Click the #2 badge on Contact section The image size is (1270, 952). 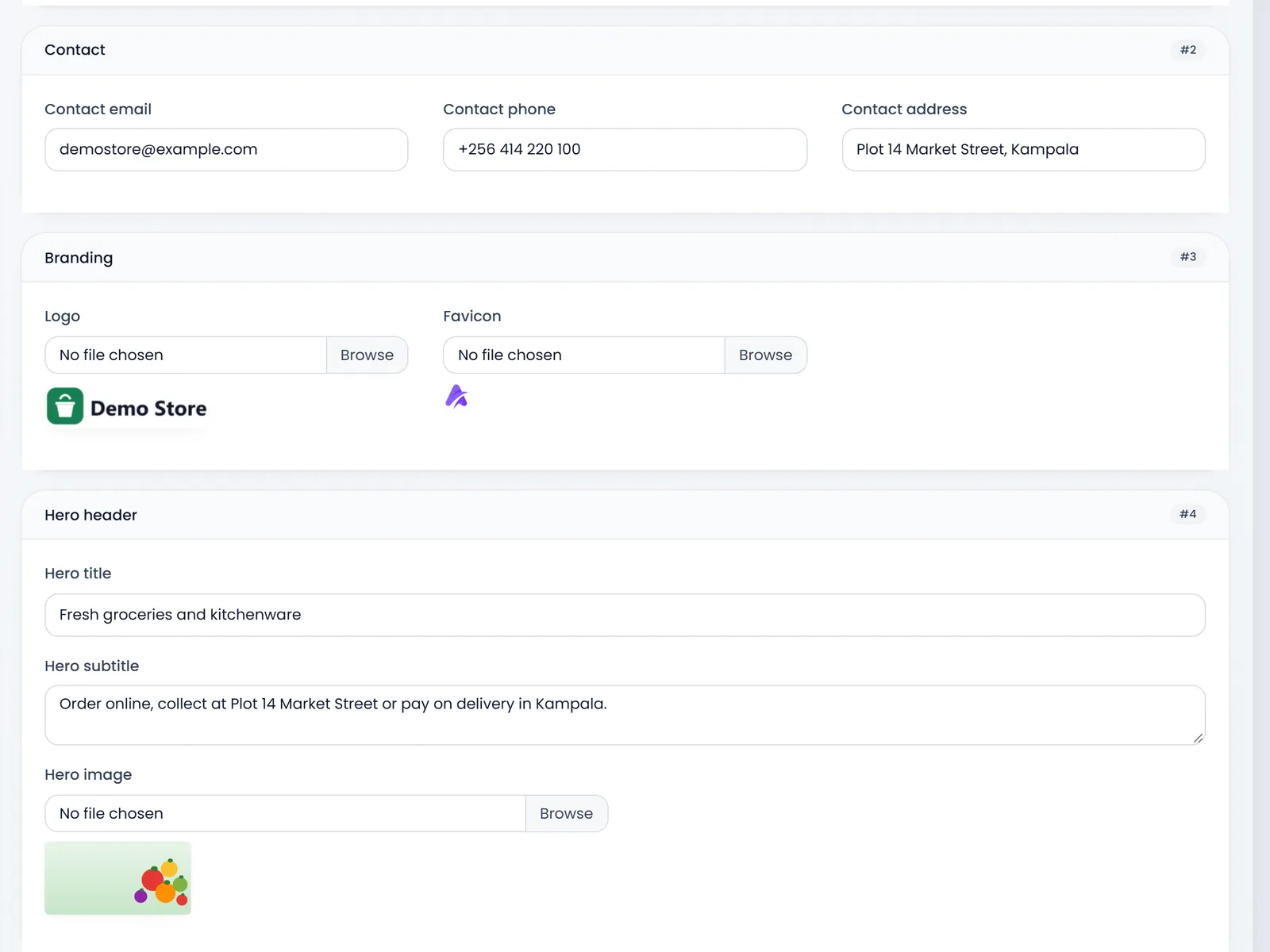[x=1187, y=50]
